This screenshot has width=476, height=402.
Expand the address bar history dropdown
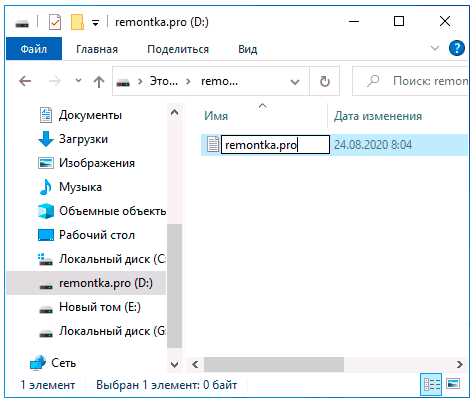click(x=295, y=82)
